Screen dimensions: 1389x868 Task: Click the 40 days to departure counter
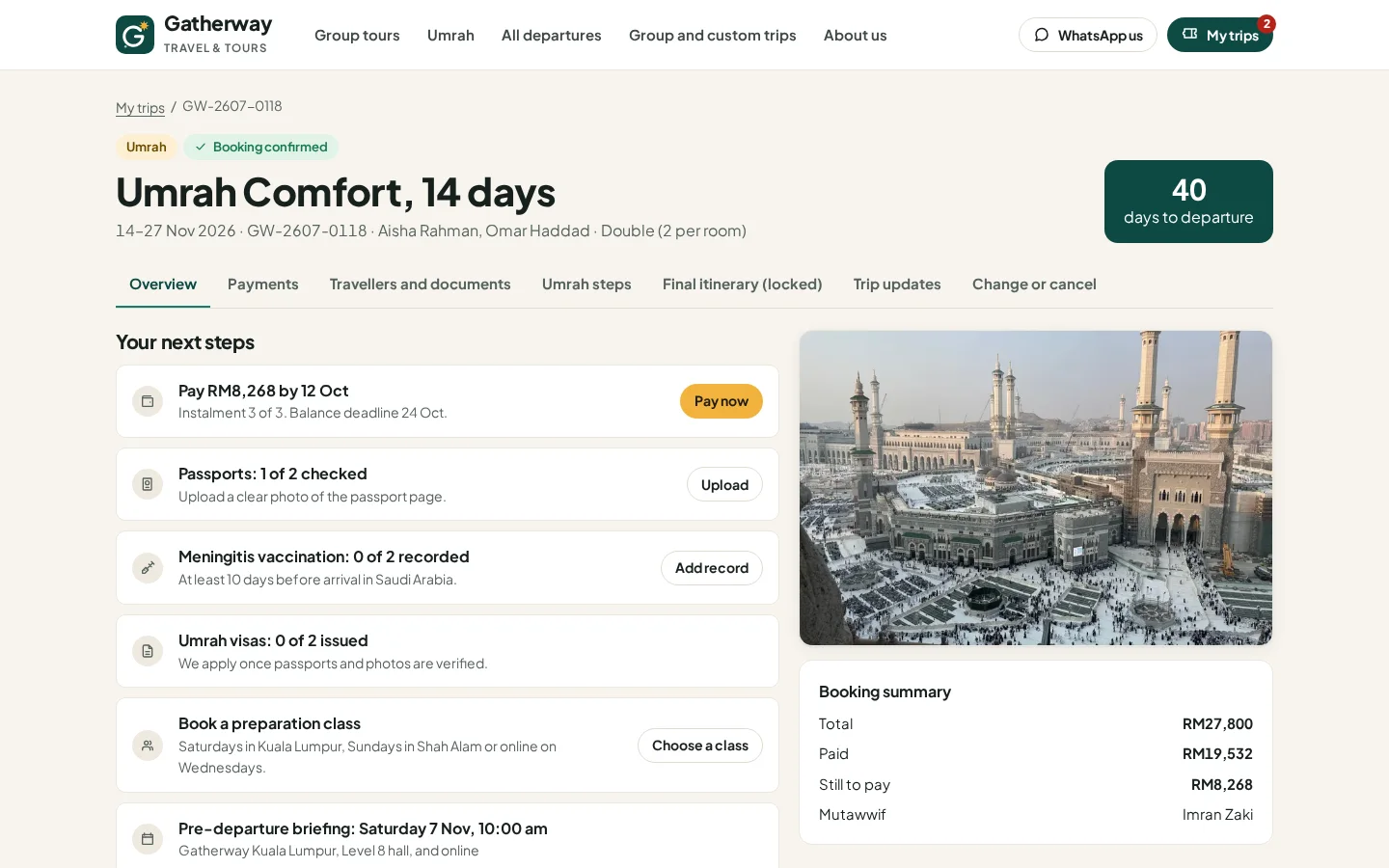tap(1188, 202)
